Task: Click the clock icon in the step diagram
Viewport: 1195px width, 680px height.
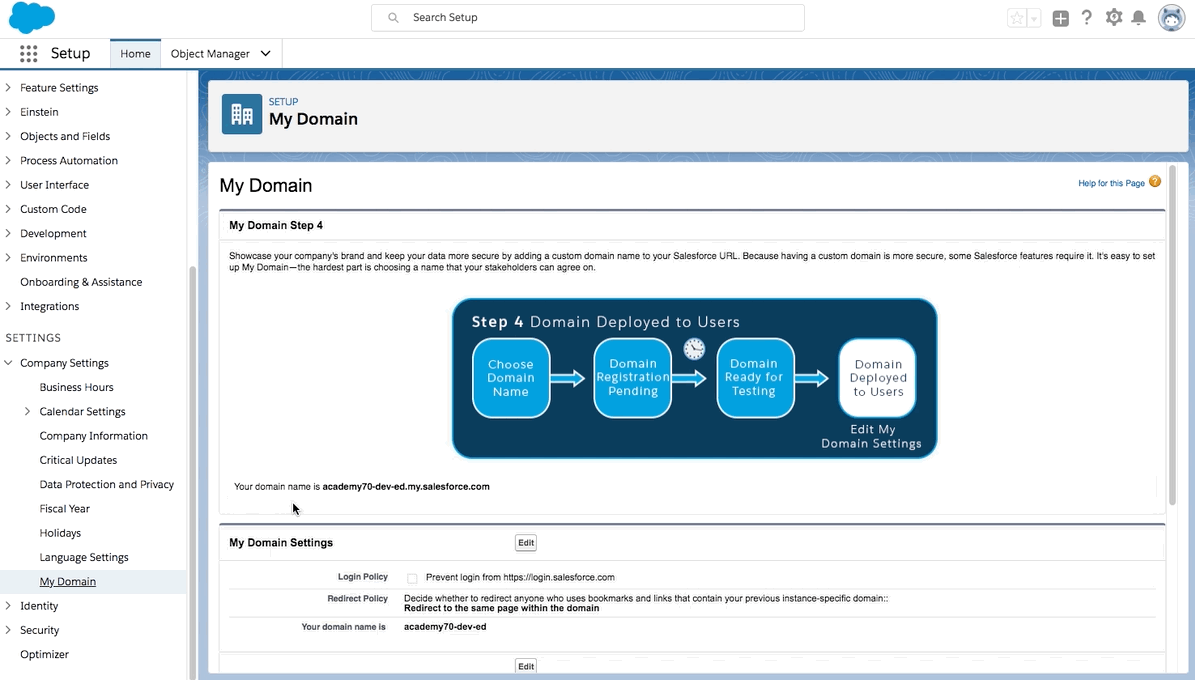Action: click(x=694, y=349)
